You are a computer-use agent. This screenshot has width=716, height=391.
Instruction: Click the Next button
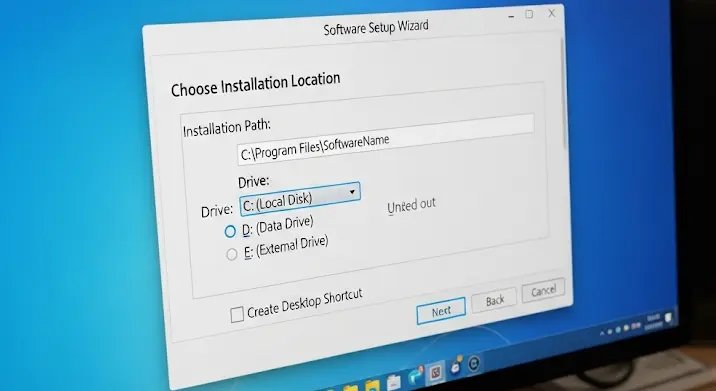441,311
